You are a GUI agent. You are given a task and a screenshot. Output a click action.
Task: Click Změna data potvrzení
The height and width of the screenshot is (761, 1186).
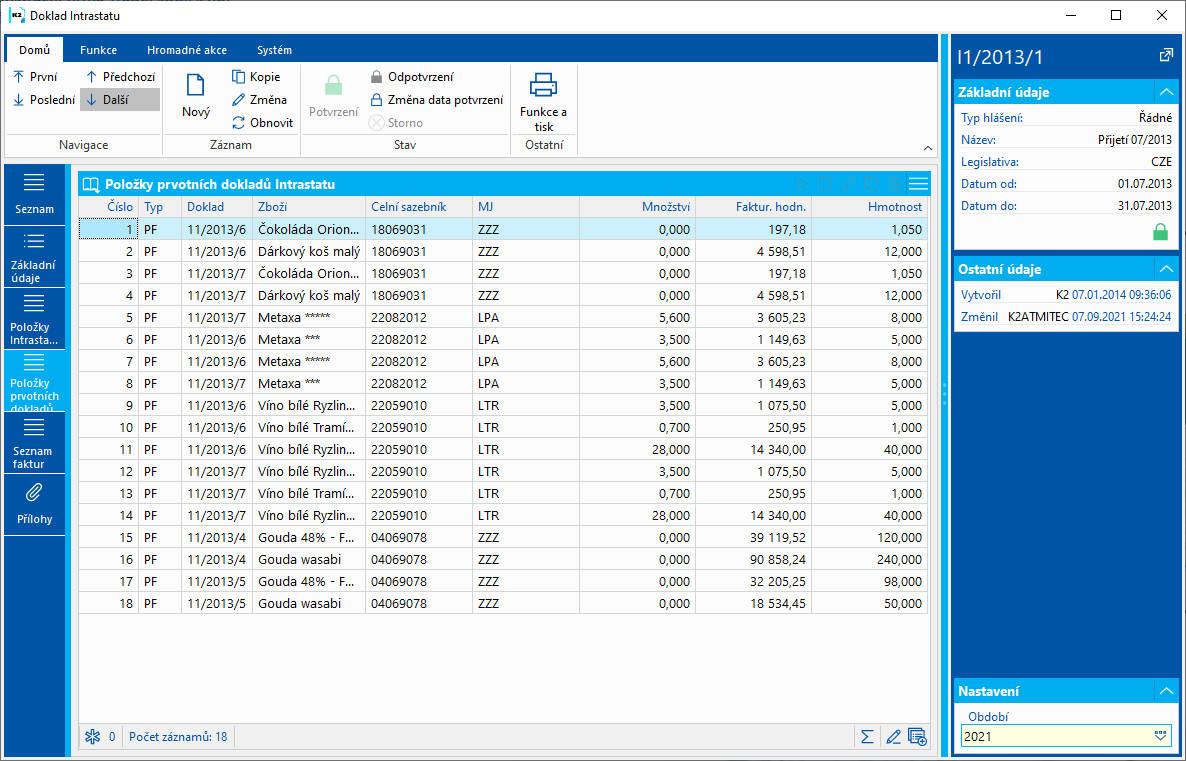(x=444, y=100)
